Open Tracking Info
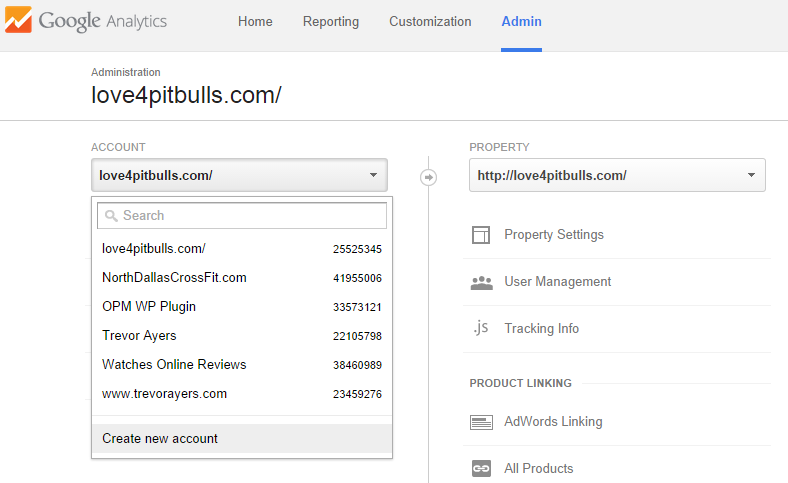The image size is (788, 483). [542, 328]
